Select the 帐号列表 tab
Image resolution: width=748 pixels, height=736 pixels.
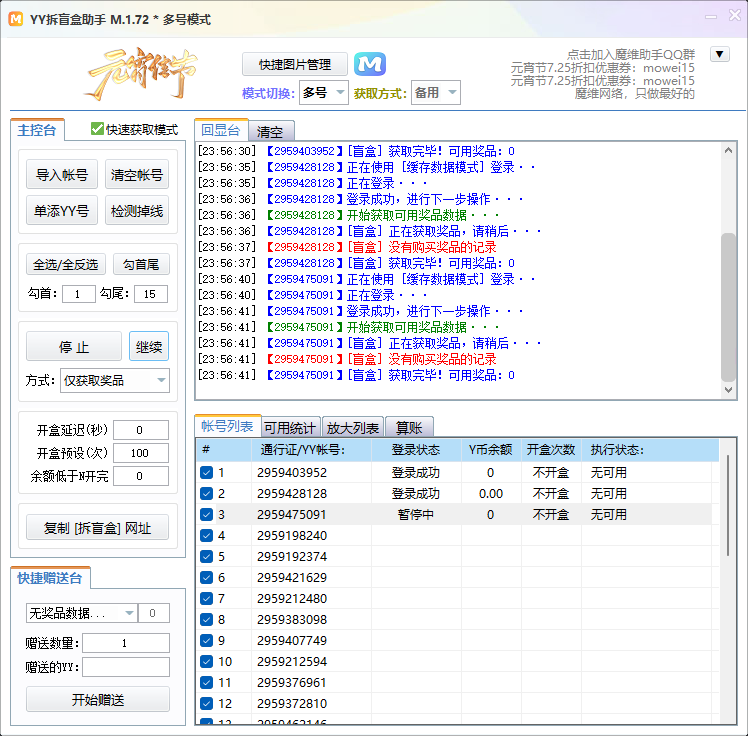[228, 426]
